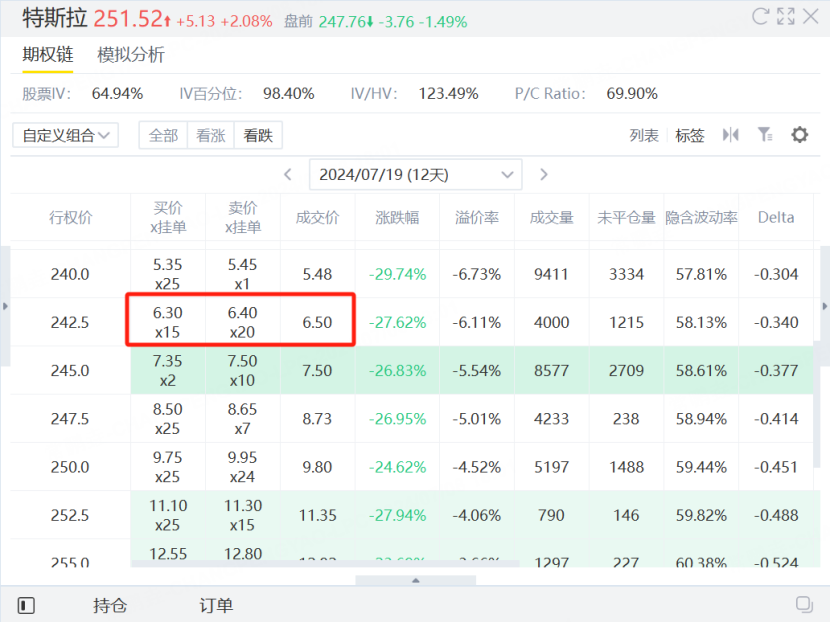This screenshot has height=623, width=830.
Task: Click the horizontal scrollbar under the table
Action: tap(325, 564)
